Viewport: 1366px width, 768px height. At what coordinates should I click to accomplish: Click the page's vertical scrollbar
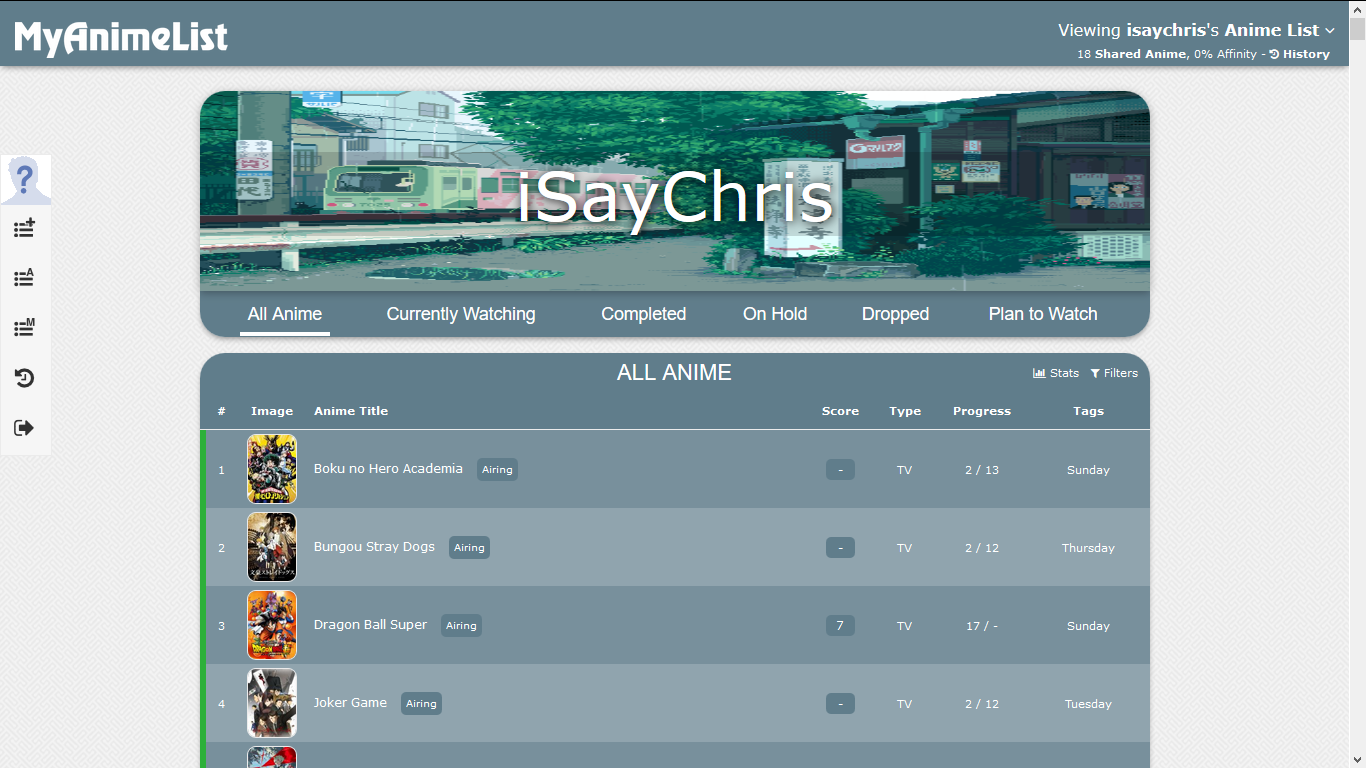click(x=1357, y=400)
